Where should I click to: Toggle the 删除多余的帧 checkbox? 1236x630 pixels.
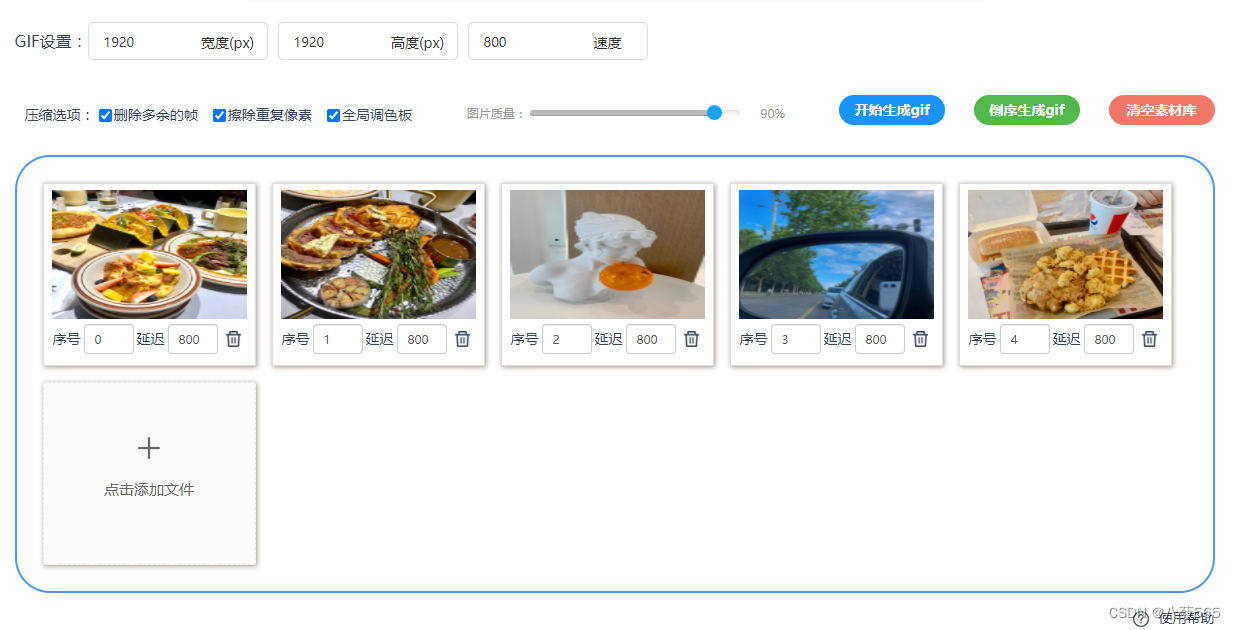click(106, 115)
